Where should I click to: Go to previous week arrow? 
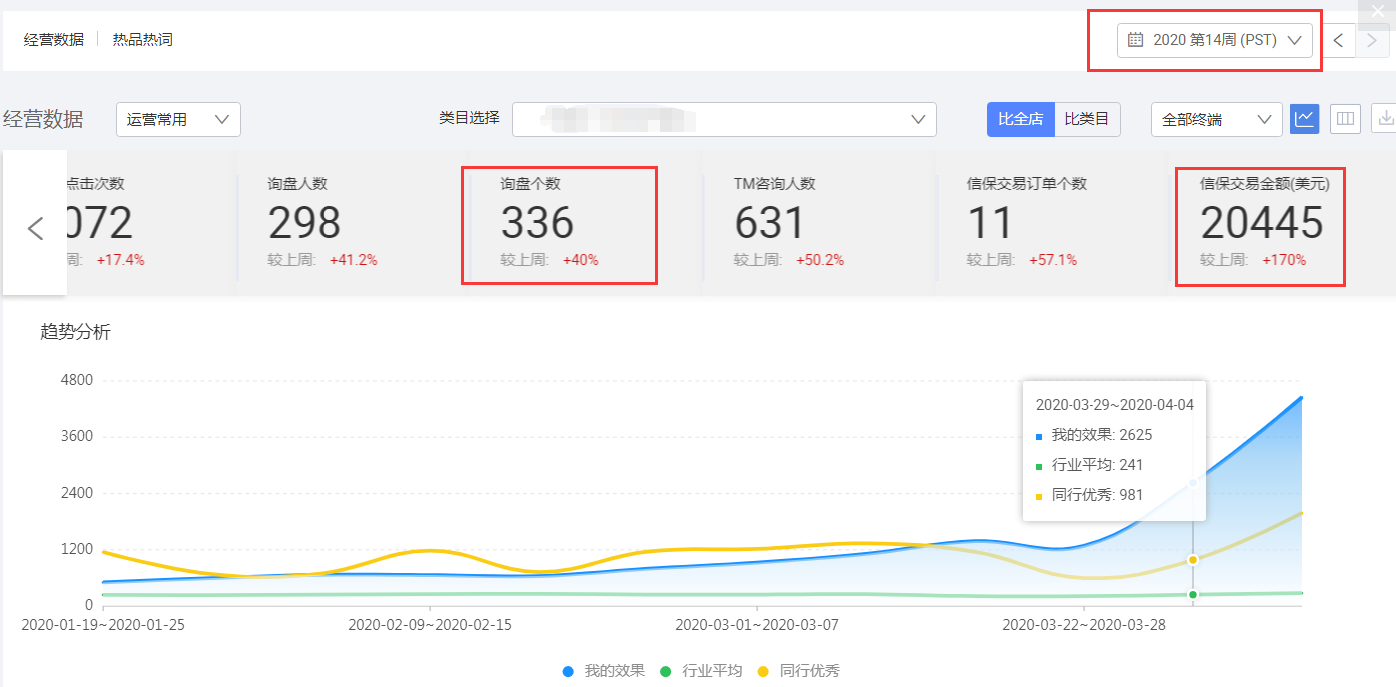[1338, 41]
